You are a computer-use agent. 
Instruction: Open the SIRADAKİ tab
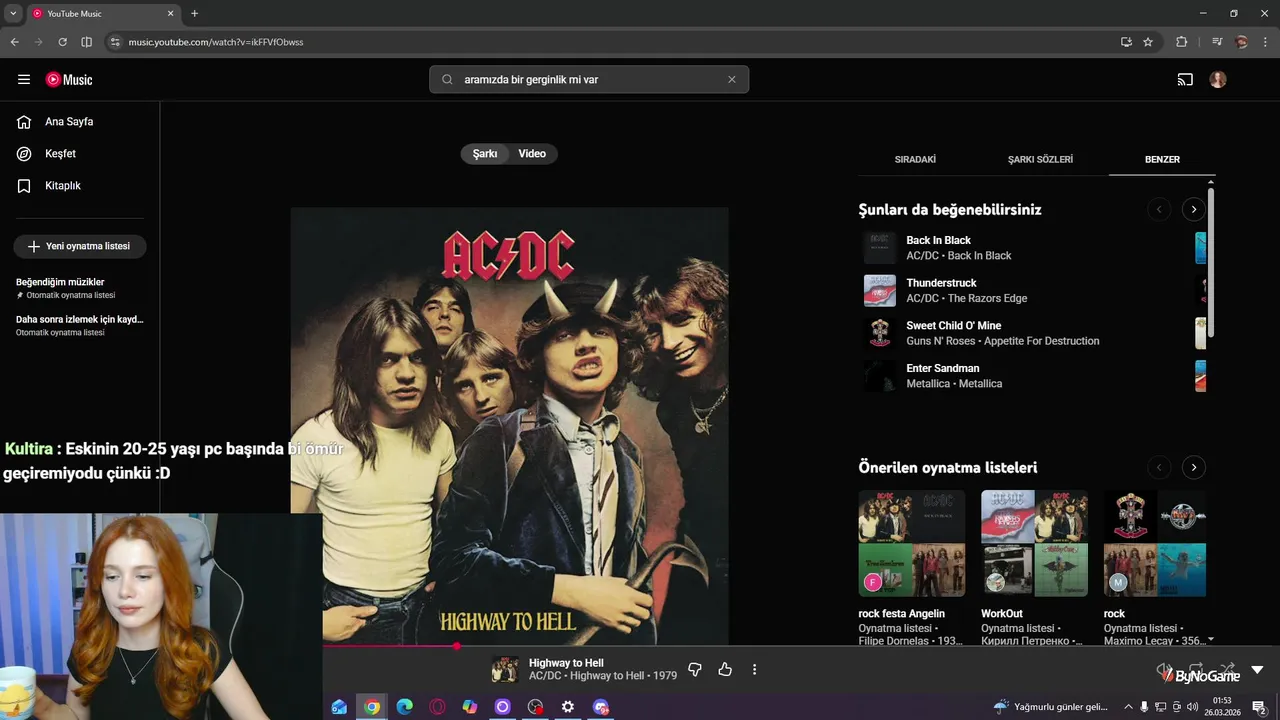coord(915,159)
